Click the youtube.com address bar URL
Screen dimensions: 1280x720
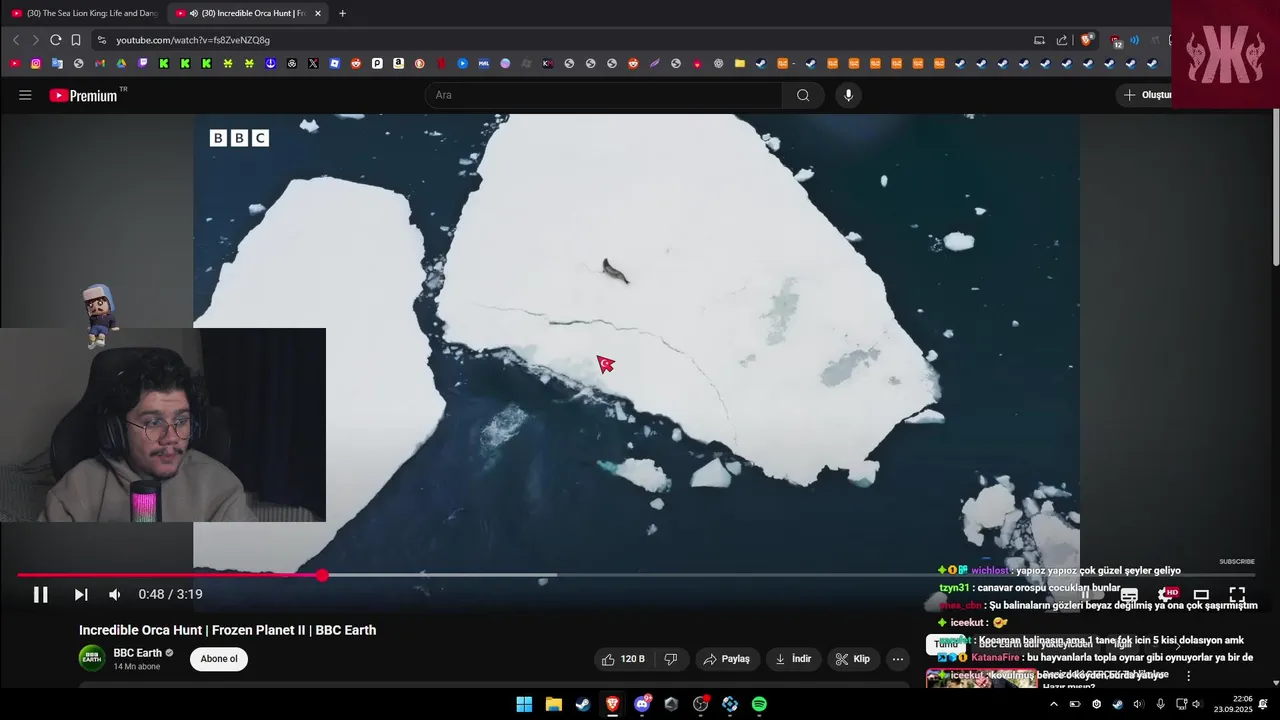[x=193, y=40]
